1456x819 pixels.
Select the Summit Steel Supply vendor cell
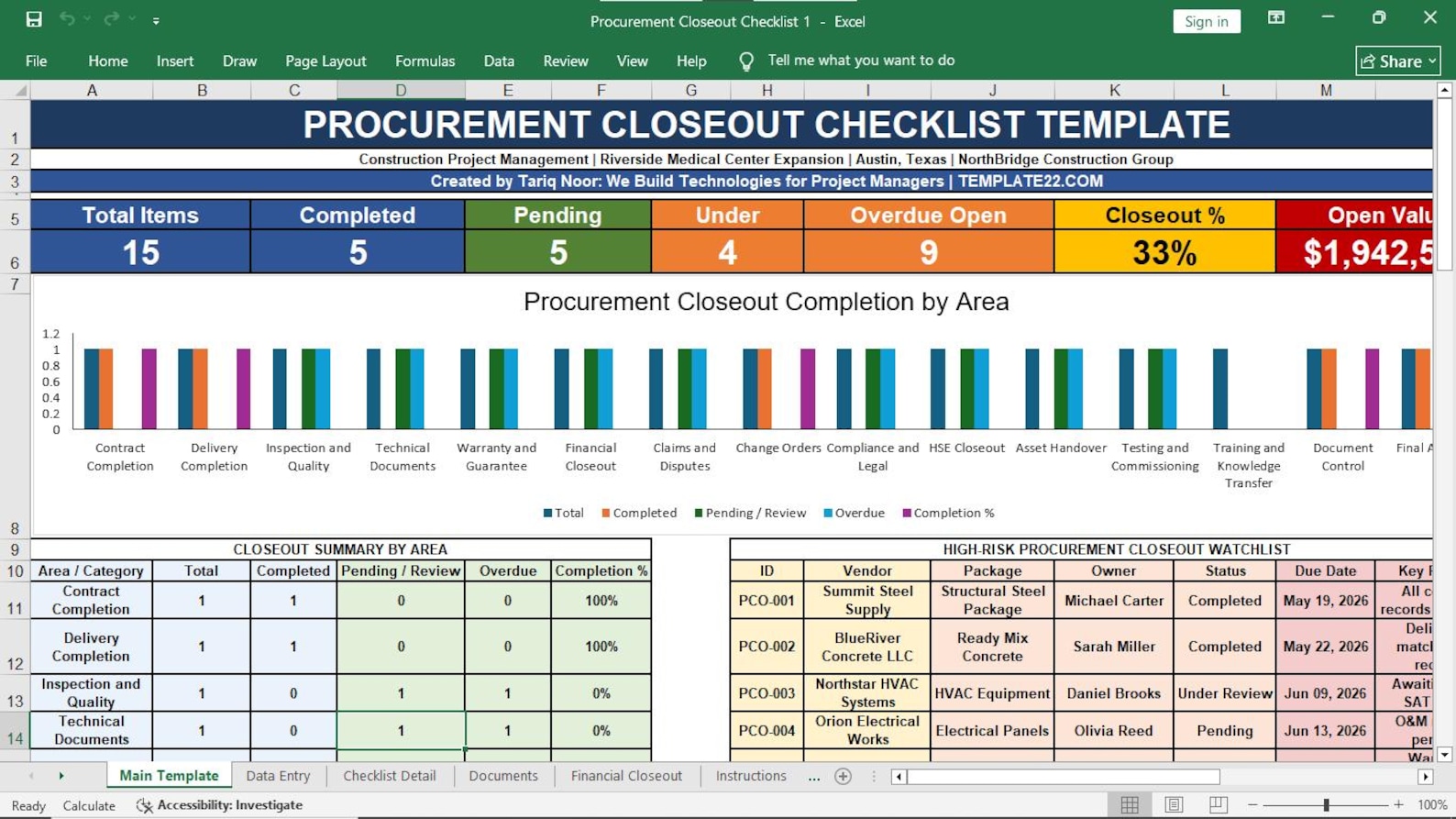click(x=867, y=600)
